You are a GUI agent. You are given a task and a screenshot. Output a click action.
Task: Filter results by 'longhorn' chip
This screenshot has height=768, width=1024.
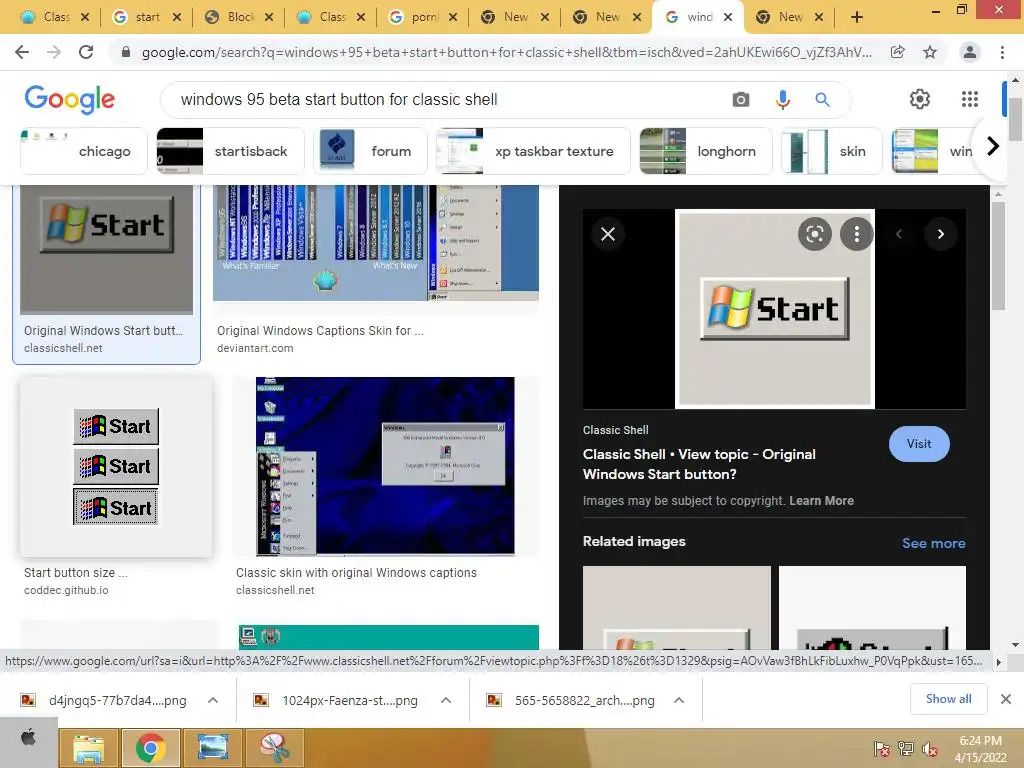pyautogui.click(x=706, y=151)
